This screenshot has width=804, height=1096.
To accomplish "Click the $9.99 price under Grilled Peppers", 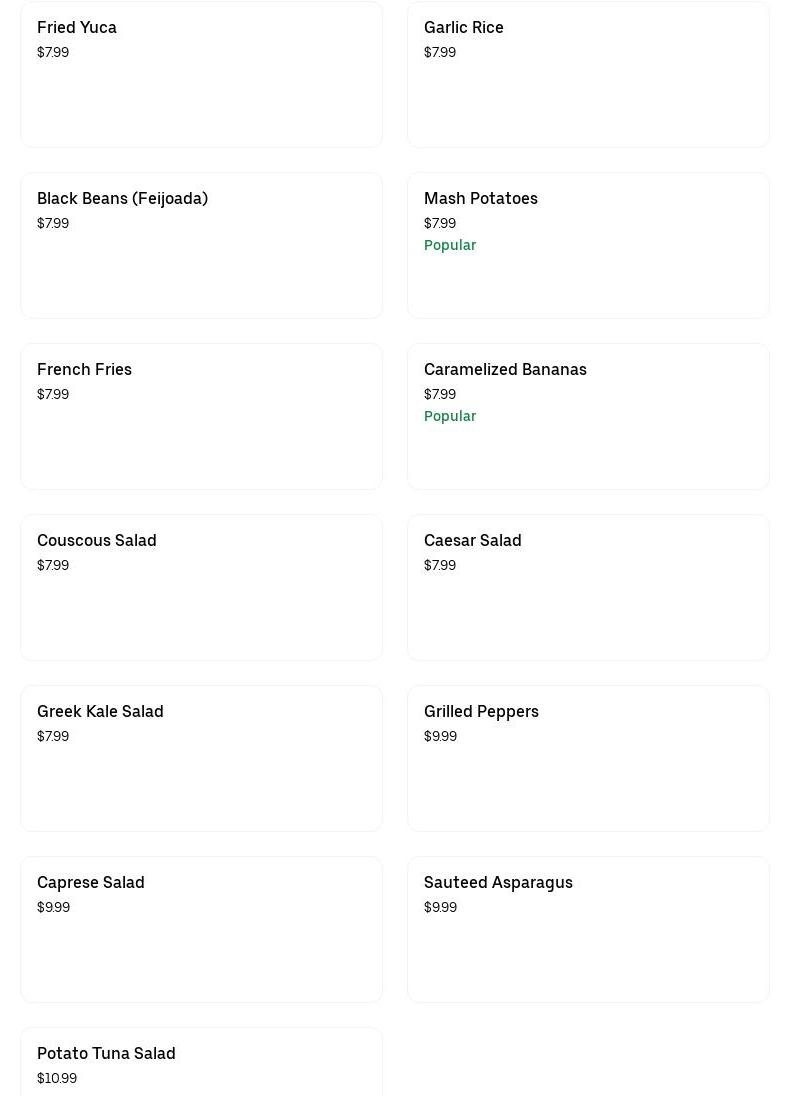I will coord(440,736).
